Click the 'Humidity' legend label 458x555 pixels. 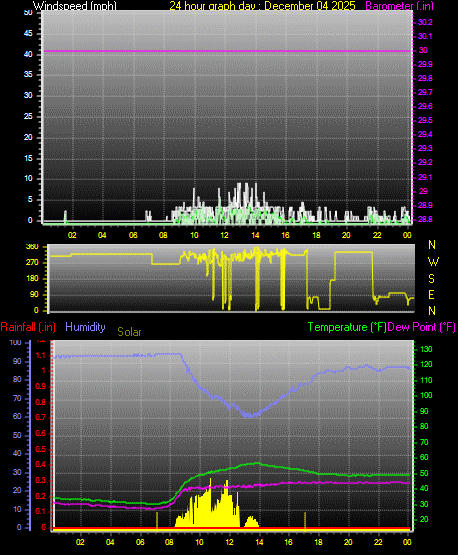(x=85, y=327)
